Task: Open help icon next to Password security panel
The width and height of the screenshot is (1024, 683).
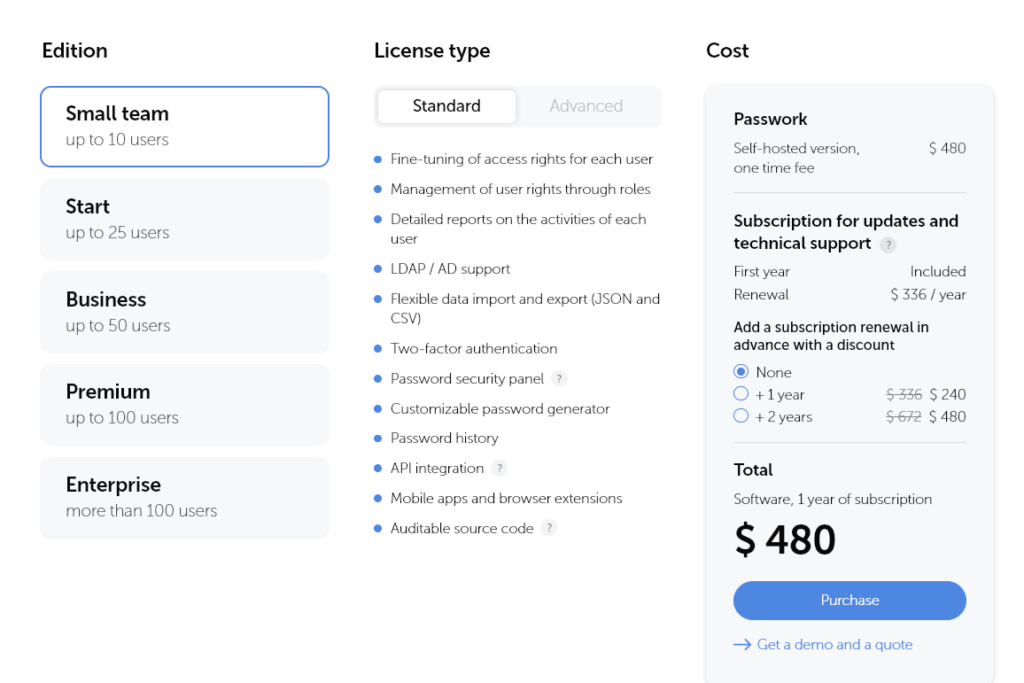Action: tap(559, 379)
